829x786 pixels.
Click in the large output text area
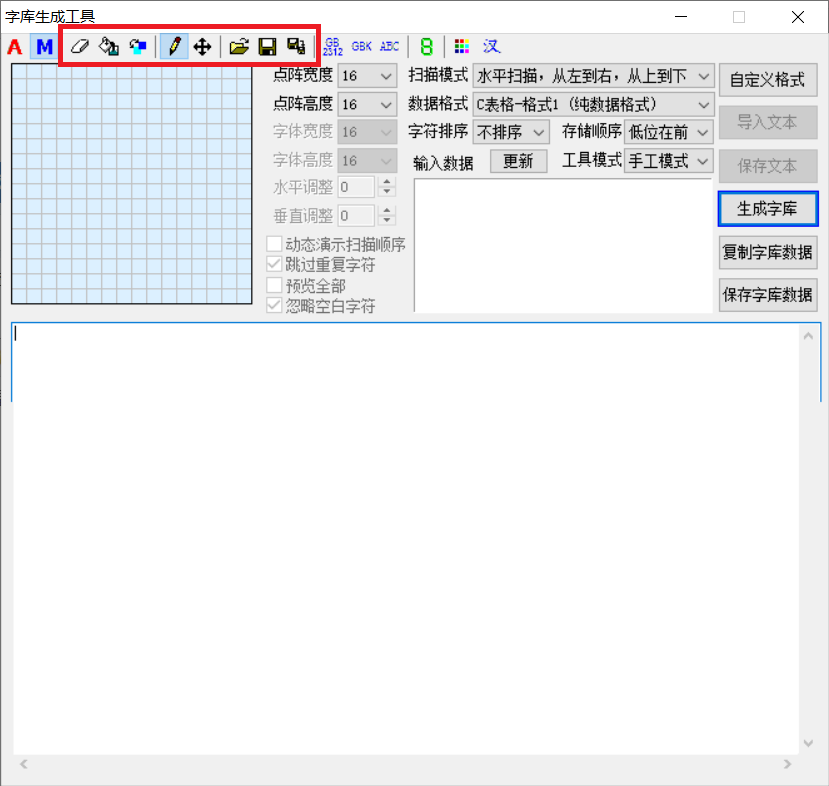coord(405,539)
